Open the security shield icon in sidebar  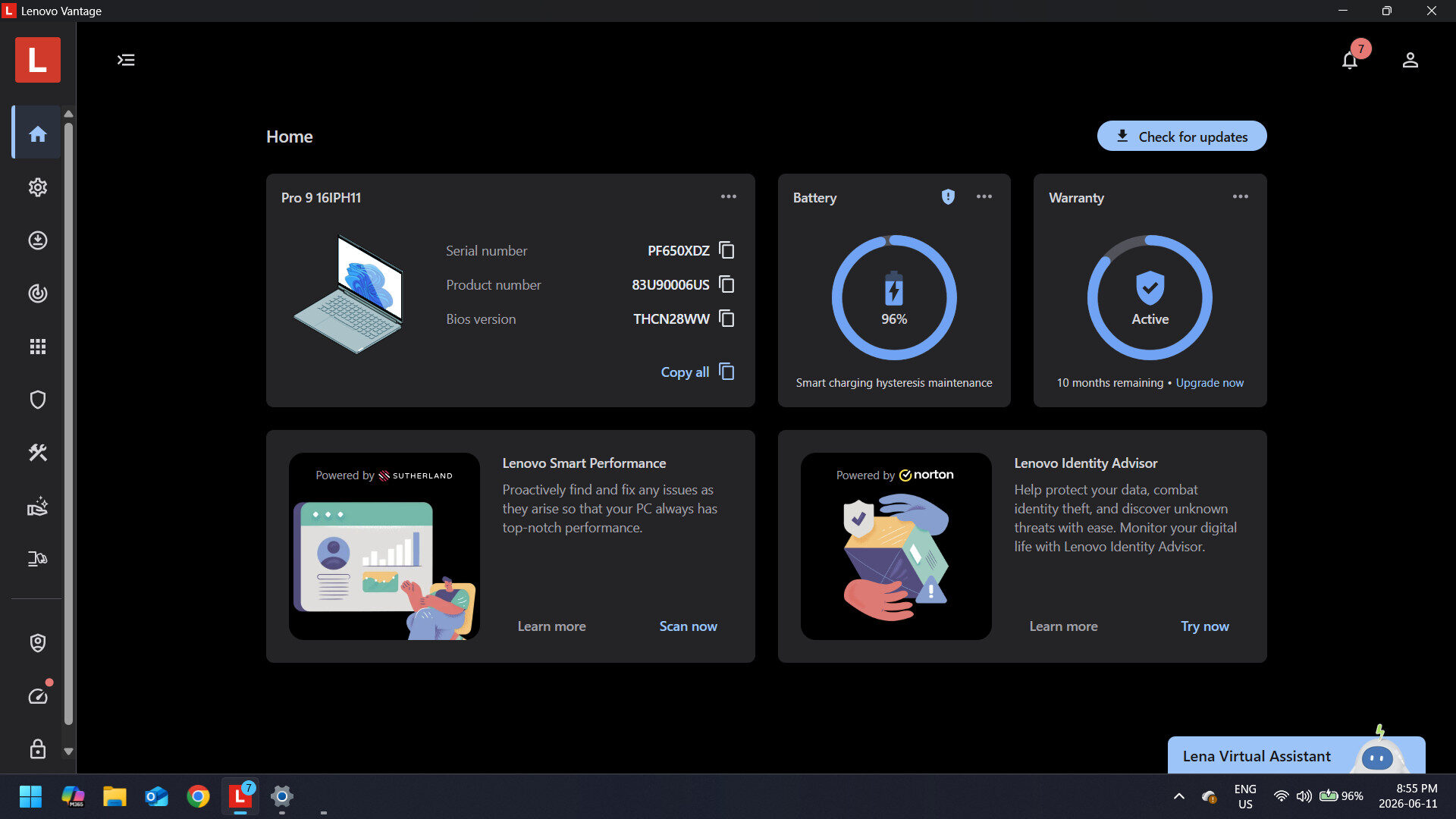37,400
